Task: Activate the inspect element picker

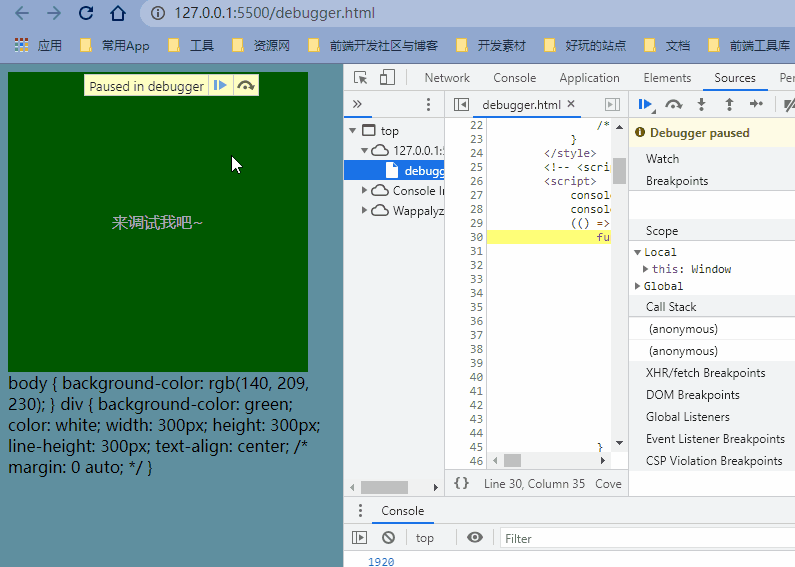Action: click(360, 78)
